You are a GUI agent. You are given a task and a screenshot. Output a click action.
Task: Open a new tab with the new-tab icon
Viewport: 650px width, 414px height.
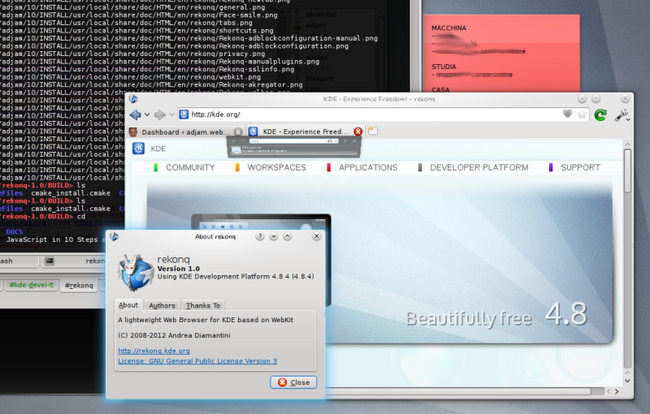click(x=373, y=131)
